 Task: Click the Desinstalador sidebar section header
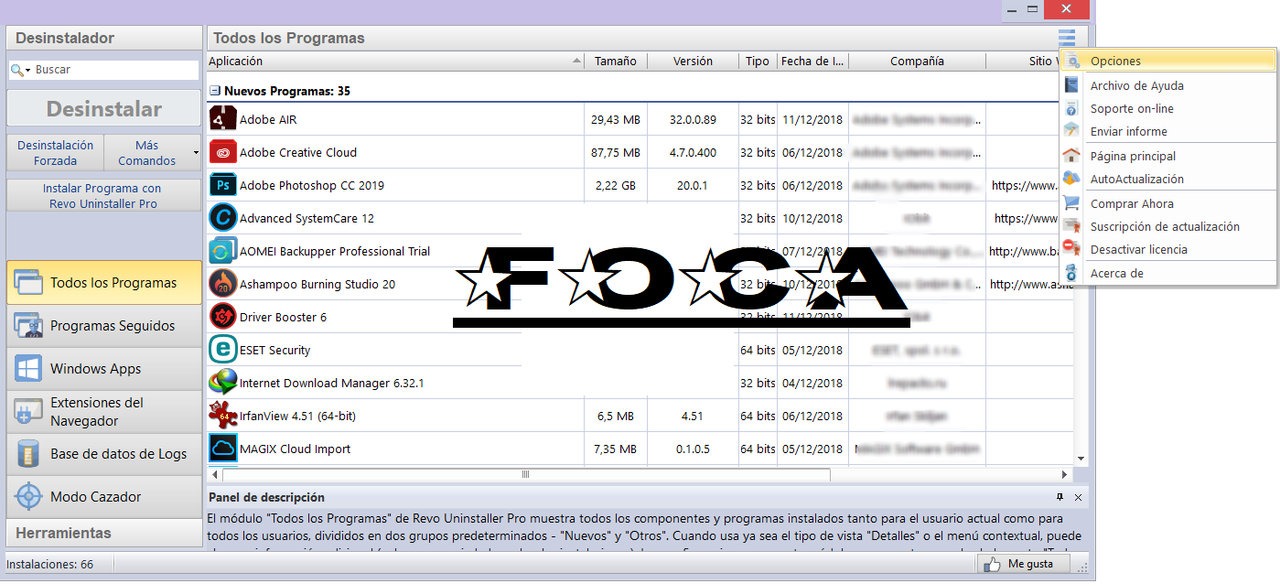pyautogui.click(x=104, y=38)
